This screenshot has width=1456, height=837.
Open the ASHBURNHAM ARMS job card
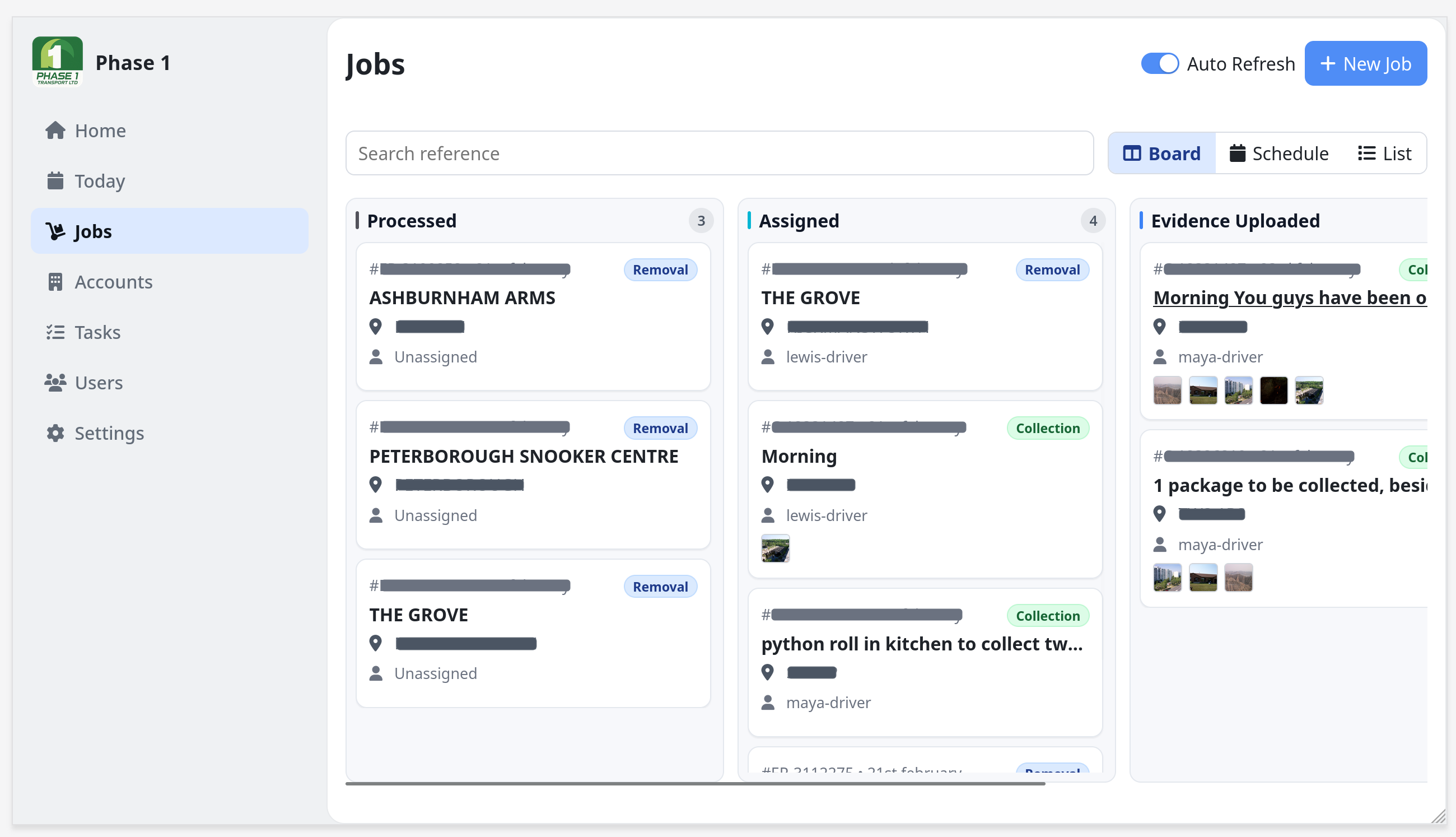(462, 298)
